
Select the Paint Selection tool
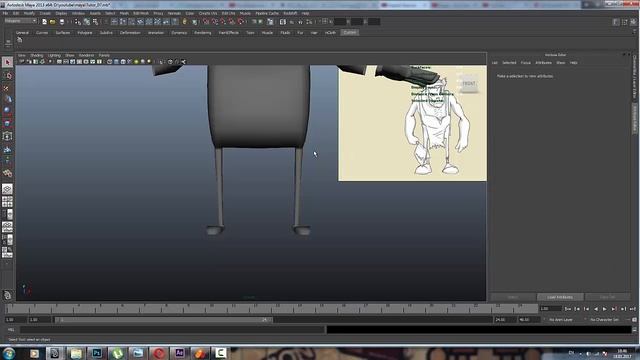[x=7, y=88]
